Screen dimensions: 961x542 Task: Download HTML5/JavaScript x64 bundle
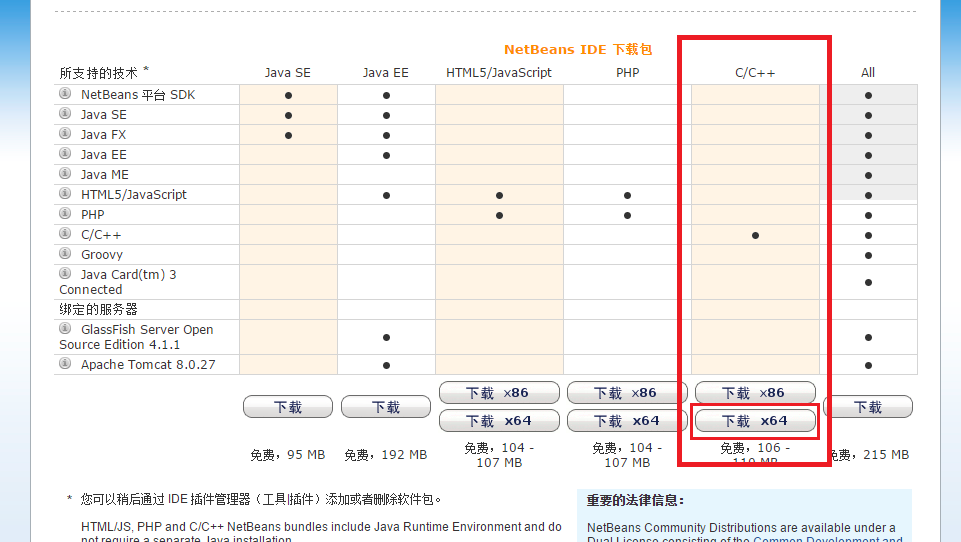(499, 421)
